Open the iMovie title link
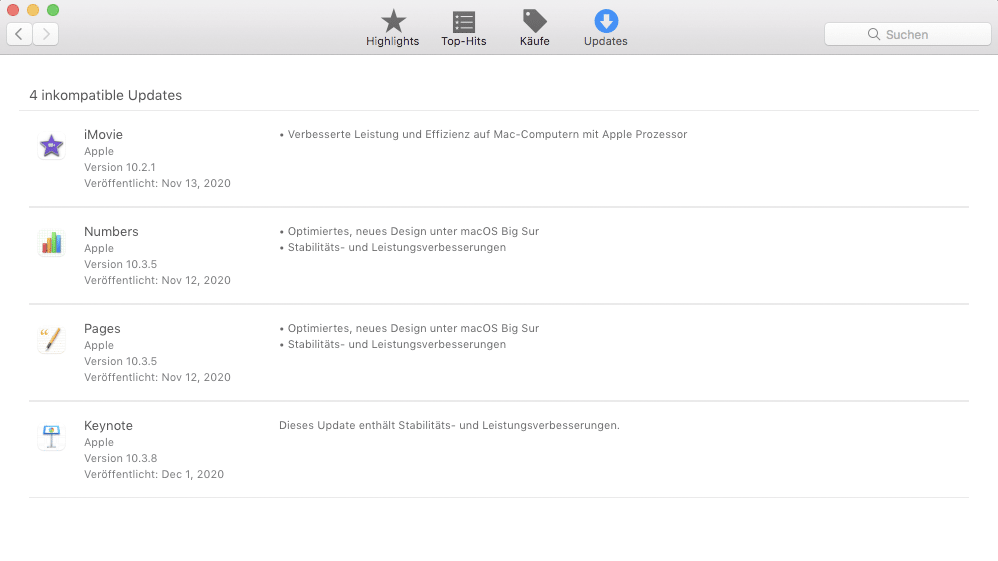998x561 pixels. click(x=103, y=134)
